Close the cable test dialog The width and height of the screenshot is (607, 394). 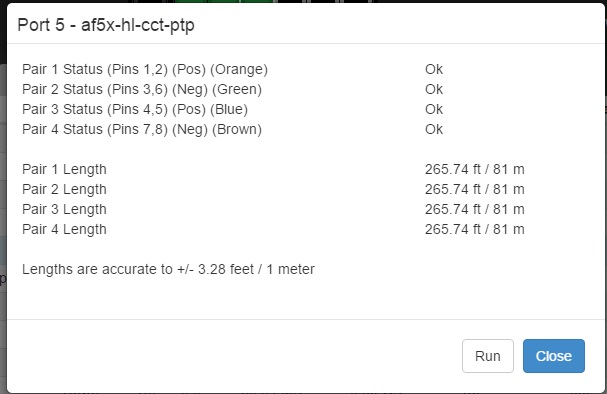(x=554, y=356)
